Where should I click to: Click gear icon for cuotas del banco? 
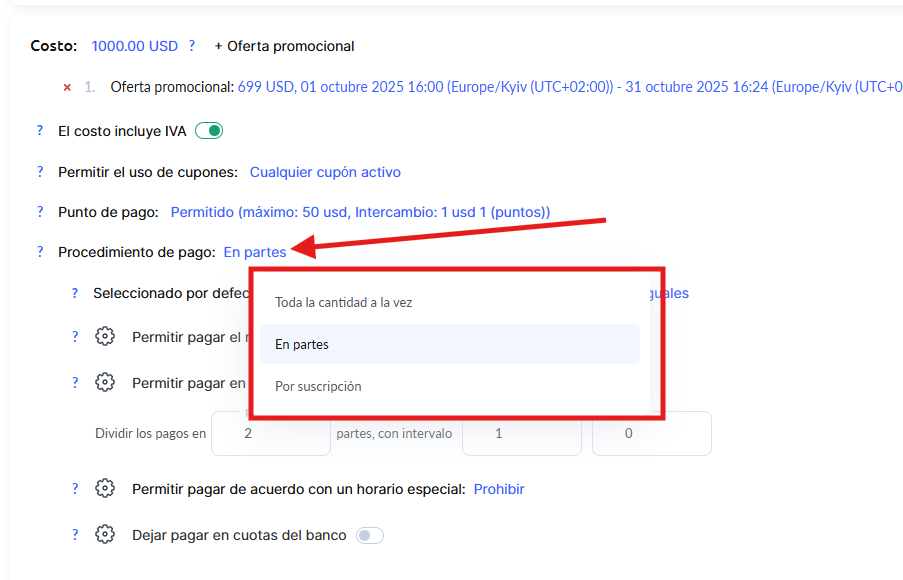[x=105, y=535]
